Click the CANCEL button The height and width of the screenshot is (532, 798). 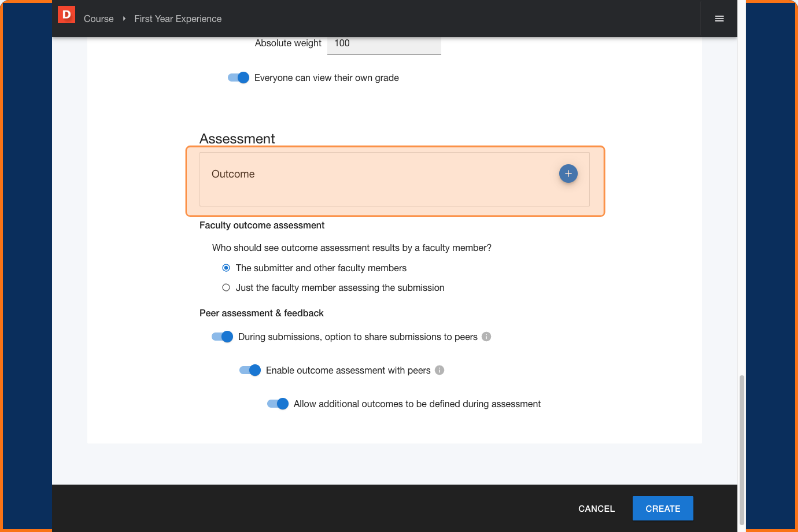596,509
